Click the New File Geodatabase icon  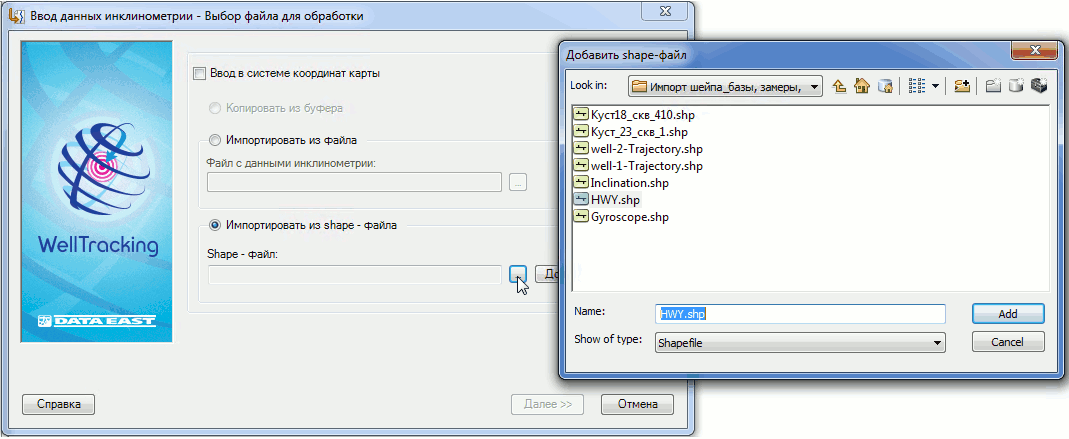click(x=1016, y=87)
